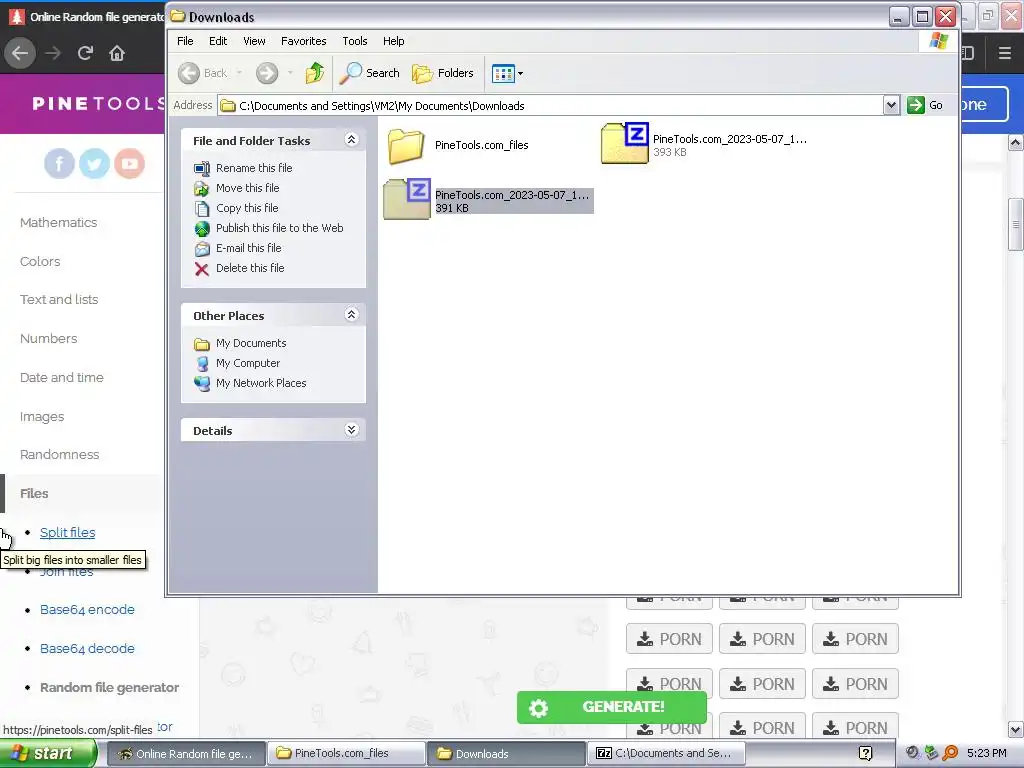Open the Views icon dropdown
Image resolution: width=1024 pixels, height=768 pixels.
(507, 73)
